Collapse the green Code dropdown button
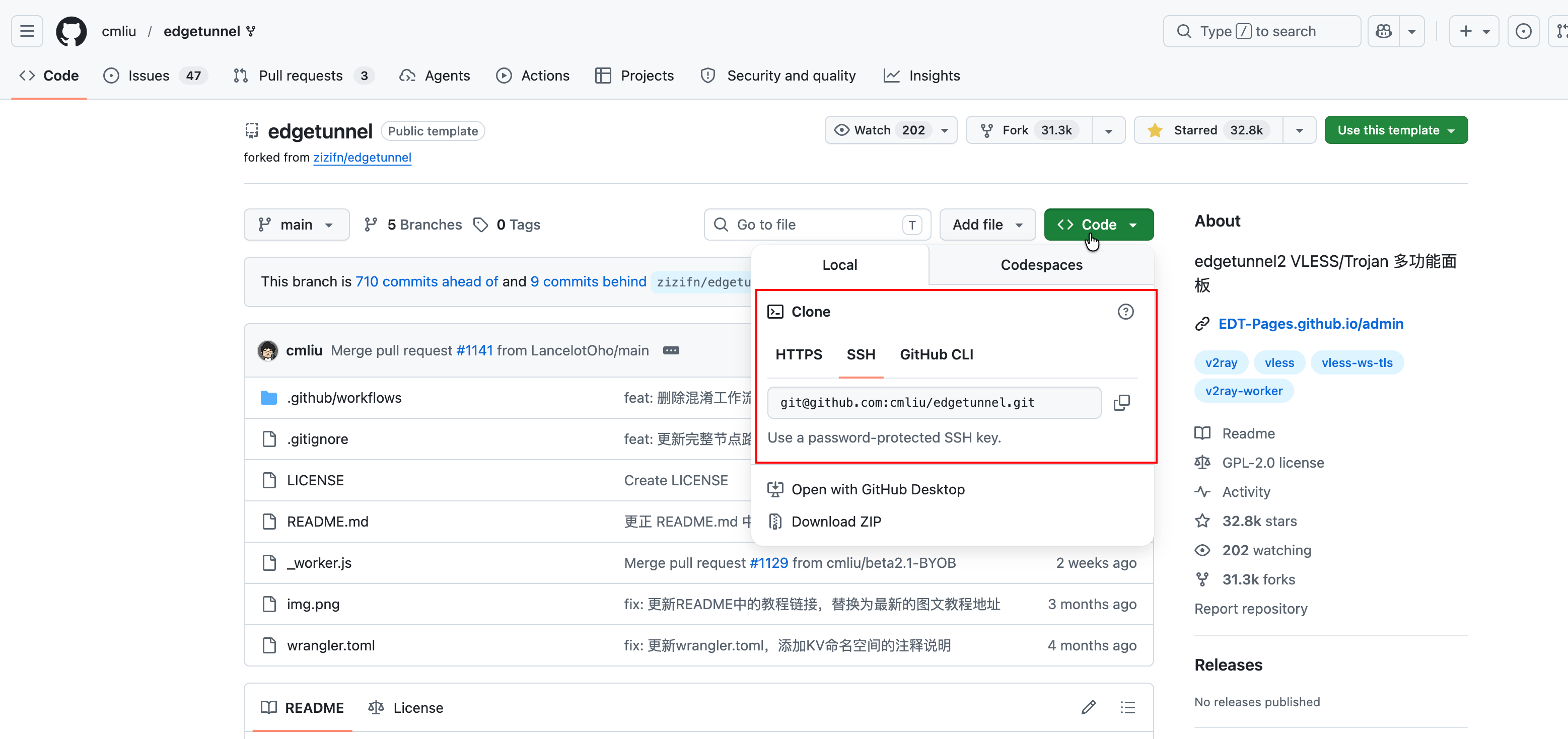 (1098, 225)
